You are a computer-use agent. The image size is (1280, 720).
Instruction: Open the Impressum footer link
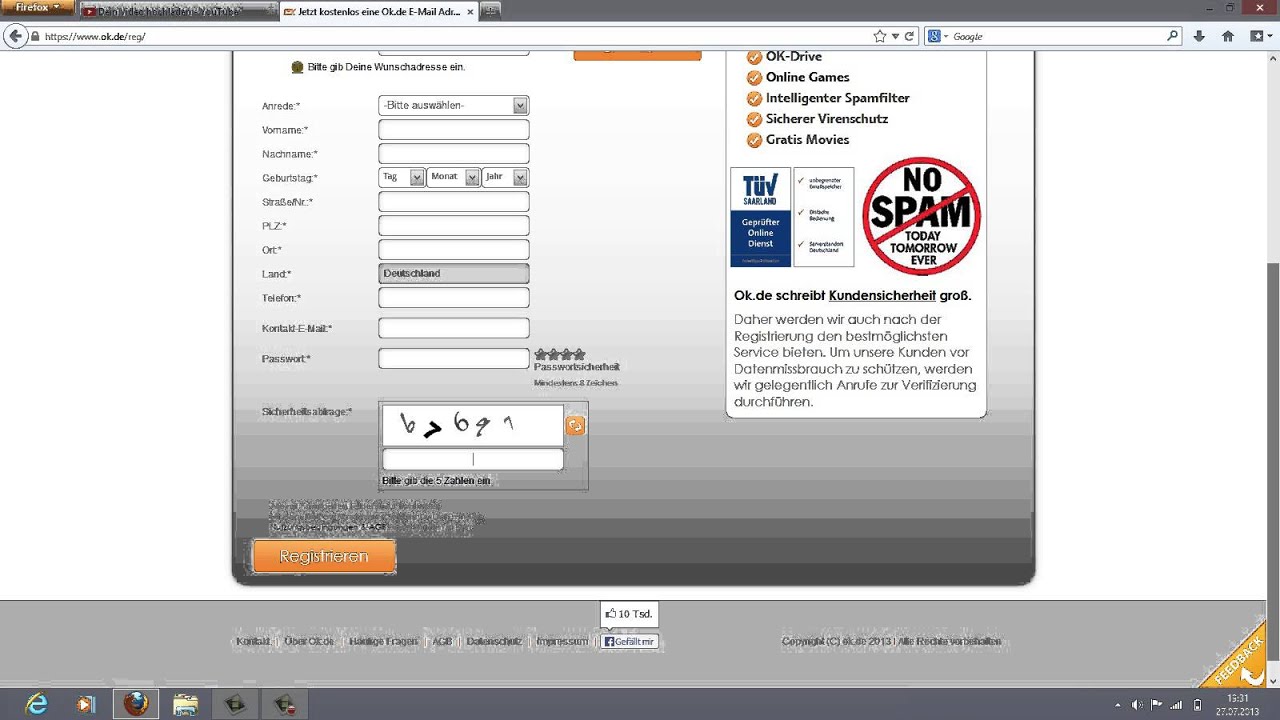click(x=562, y=641)
